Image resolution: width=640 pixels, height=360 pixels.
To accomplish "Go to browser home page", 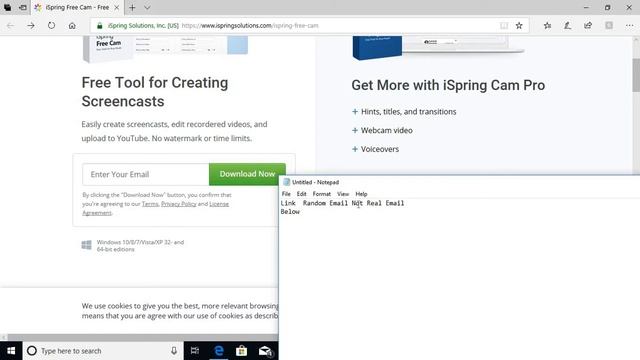I will (x=72, y=25).
